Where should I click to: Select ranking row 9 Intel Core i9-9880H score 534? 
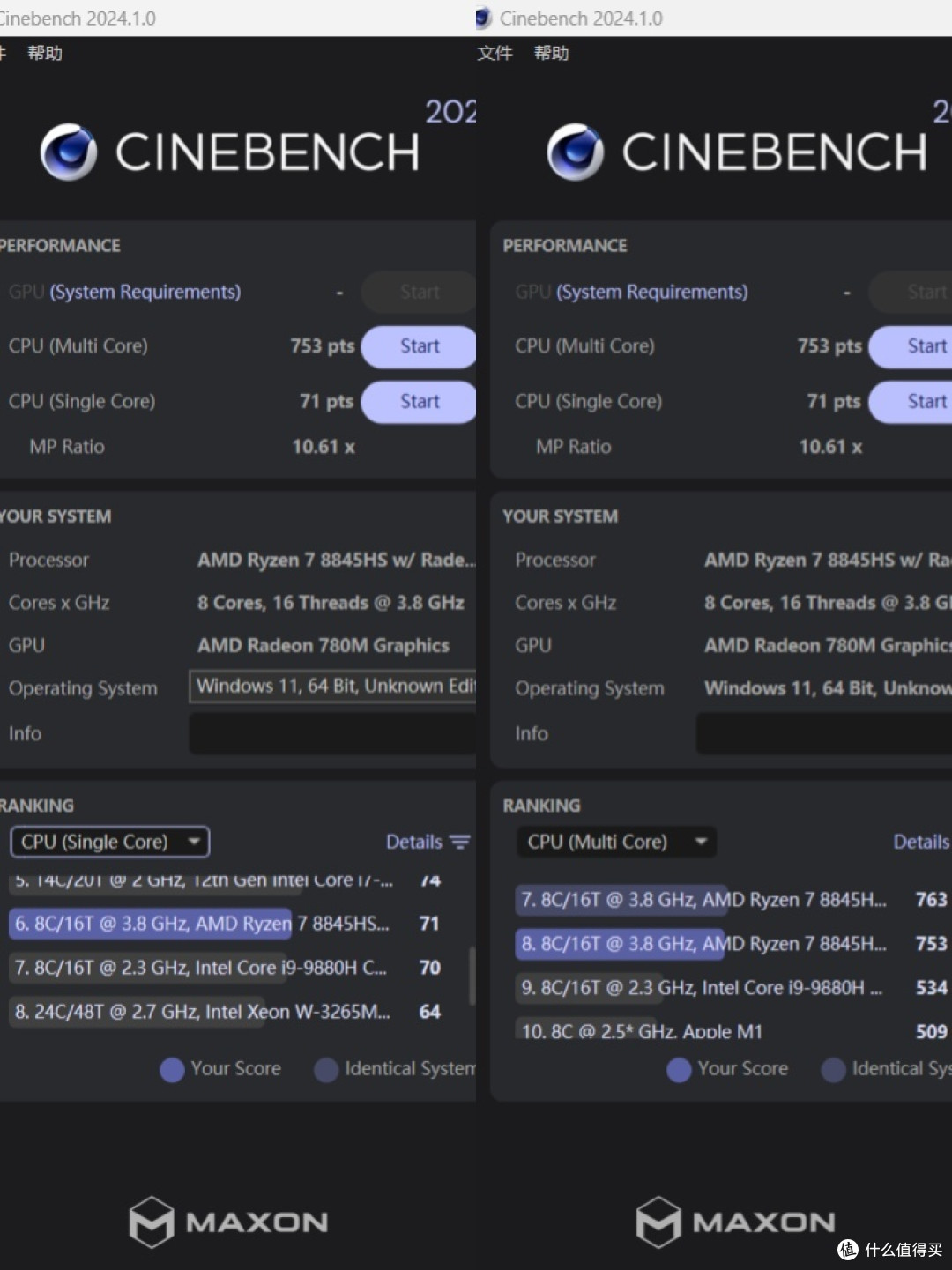coord(733,988)
